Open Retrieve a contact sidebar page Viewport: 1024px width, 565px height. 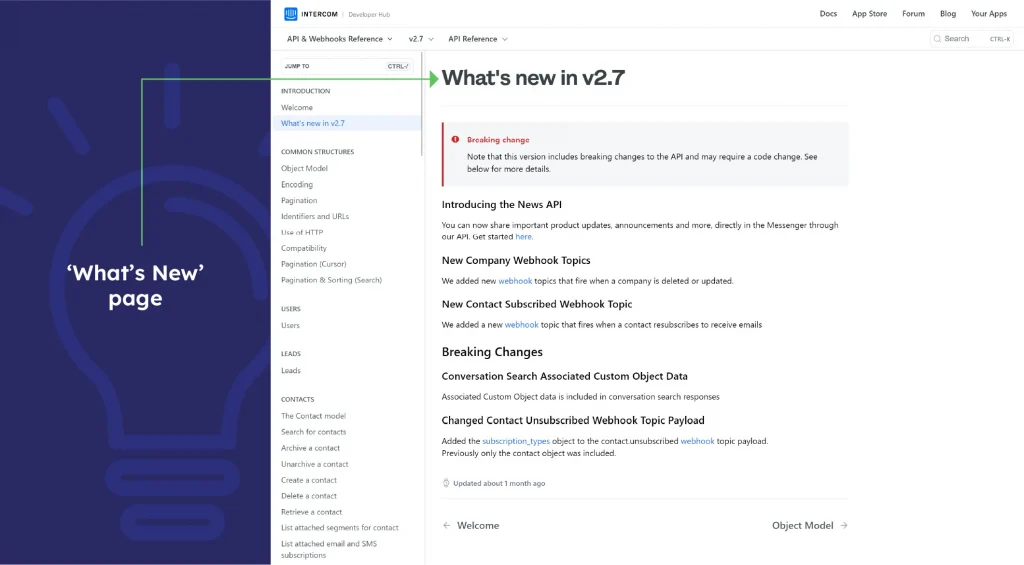[x=312, y=512]
